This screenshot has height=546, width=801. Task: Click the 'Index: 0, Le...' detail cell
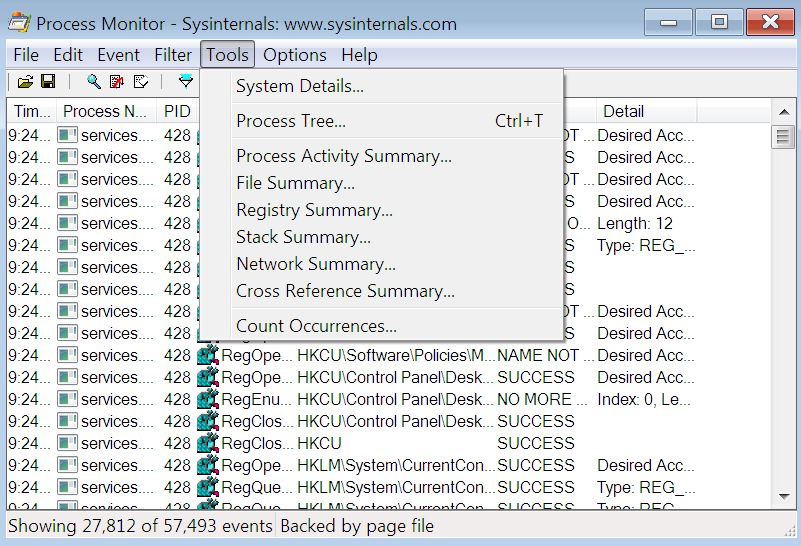tap(644, 399)
